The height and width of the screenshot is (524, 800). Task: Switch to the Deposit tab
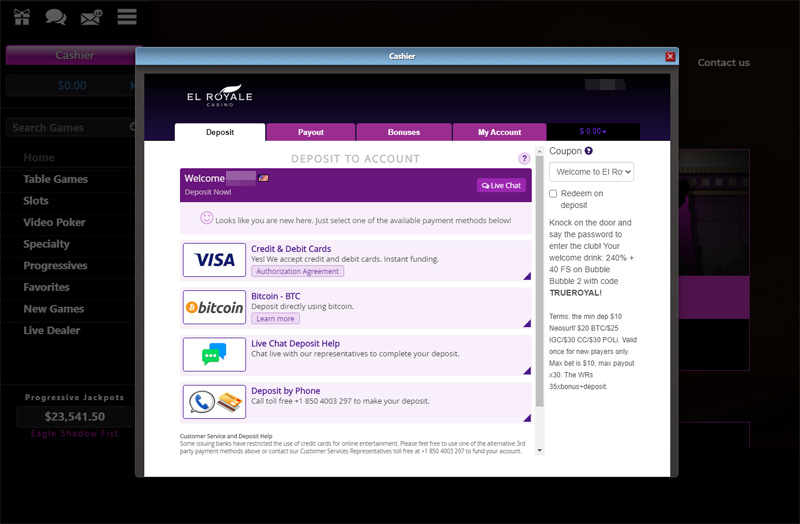(220, 132)
